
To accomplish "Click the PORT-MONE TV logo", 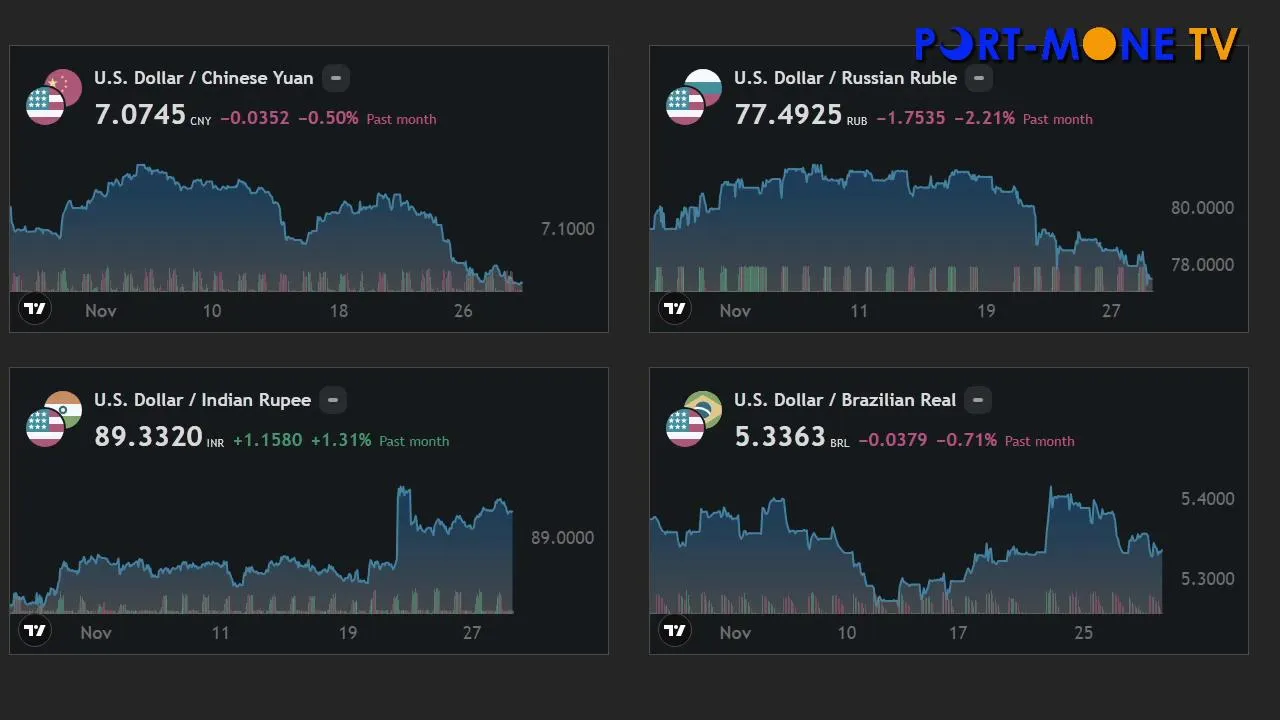I will click(x=1076, y=44).
